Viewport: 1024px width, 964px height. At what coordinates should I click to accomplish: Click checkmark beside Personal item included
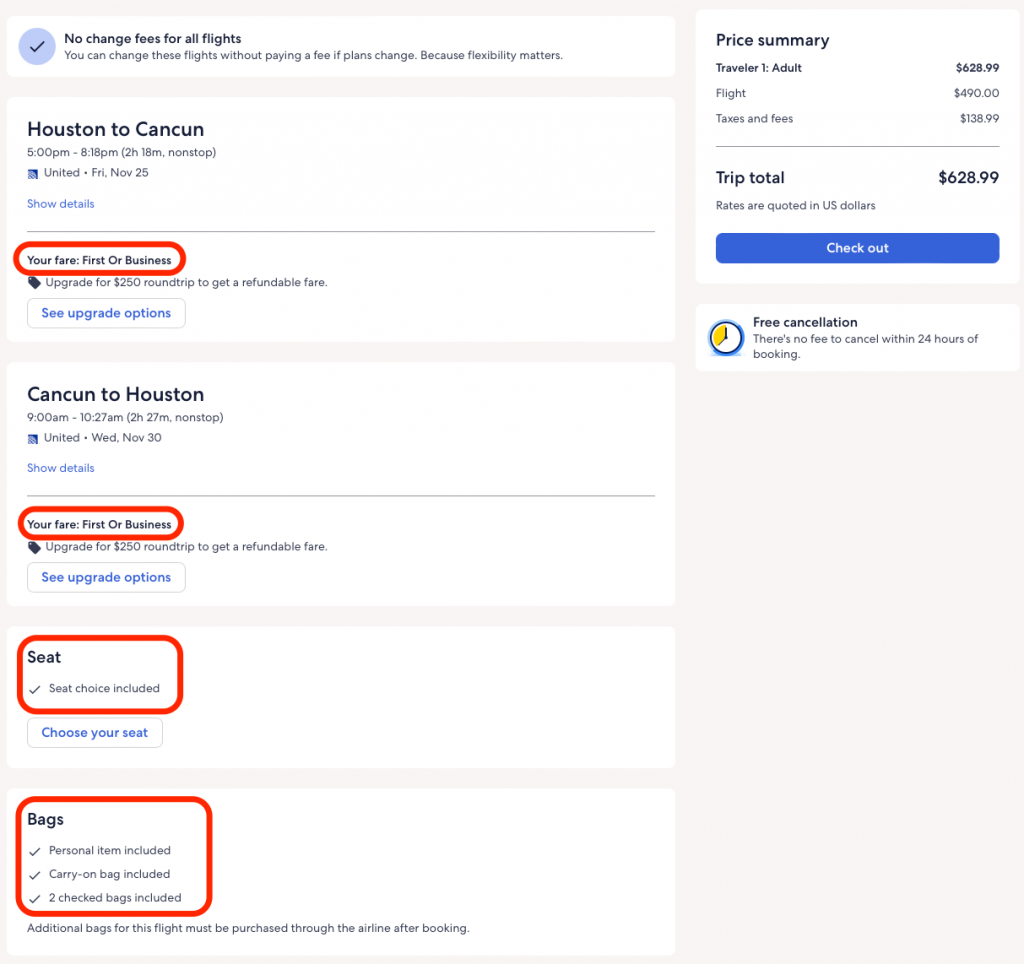click(35, 851)
